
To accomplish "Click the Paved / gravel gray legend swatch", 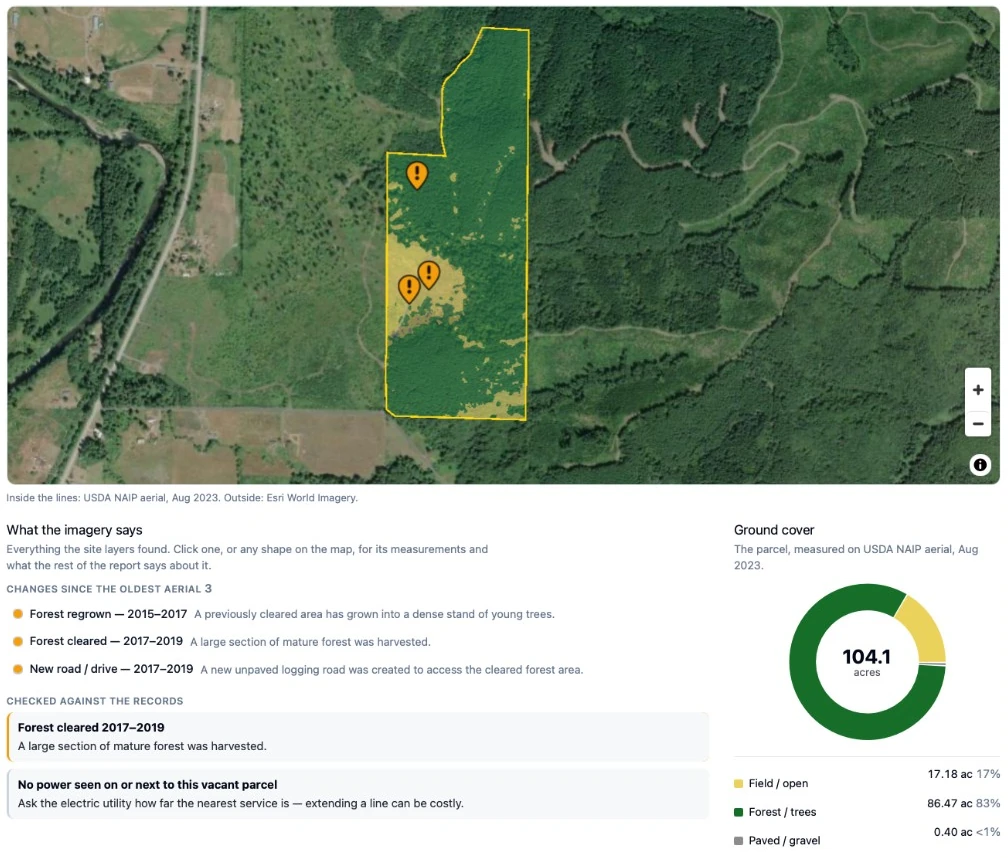I will tap(738, 841).
